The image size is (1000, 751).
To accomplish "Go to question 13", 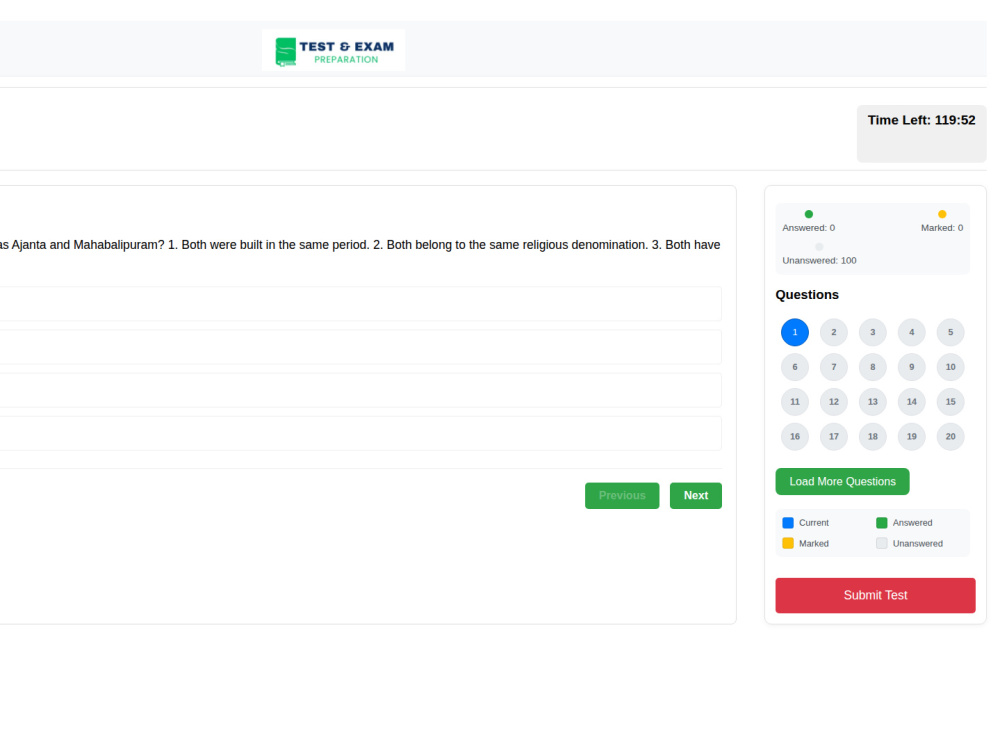I will 872,402.
